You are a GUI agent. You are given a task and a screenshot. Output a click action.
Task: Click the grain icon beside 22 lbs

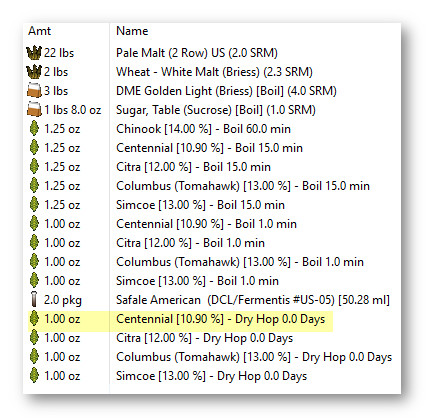[x=34, y=53]
